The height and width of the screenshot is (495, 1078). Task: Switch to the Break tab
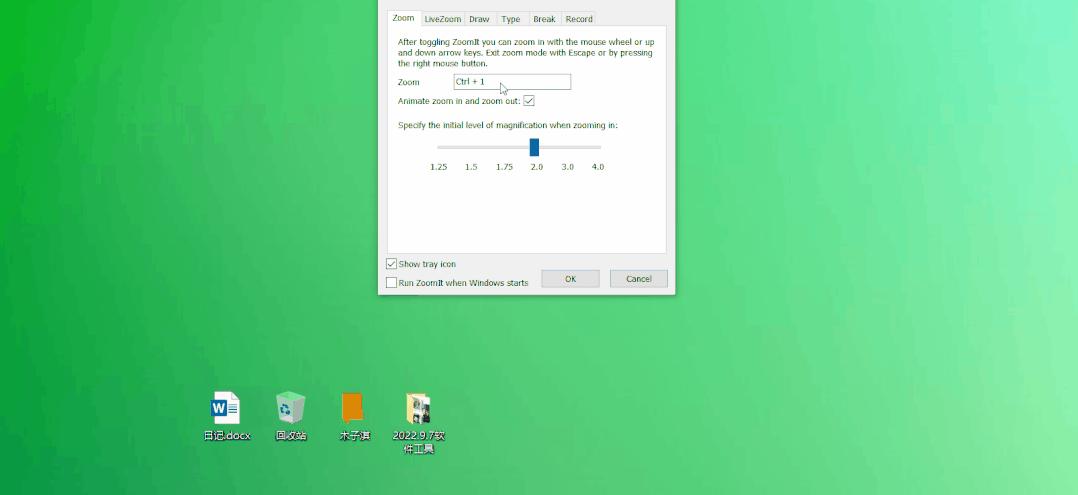(544, 19)
